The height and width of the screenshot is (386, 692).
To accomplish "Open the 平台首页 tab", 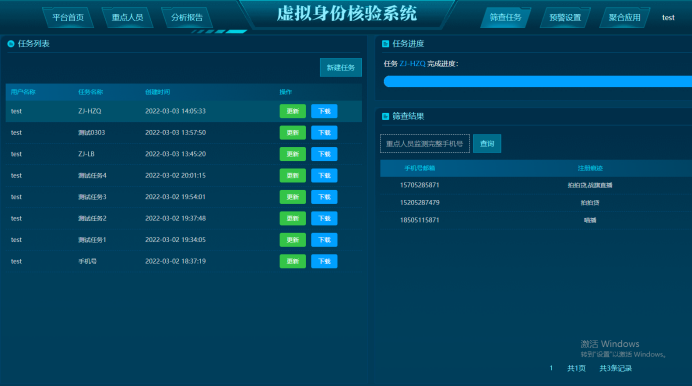I will pos(68,18).
